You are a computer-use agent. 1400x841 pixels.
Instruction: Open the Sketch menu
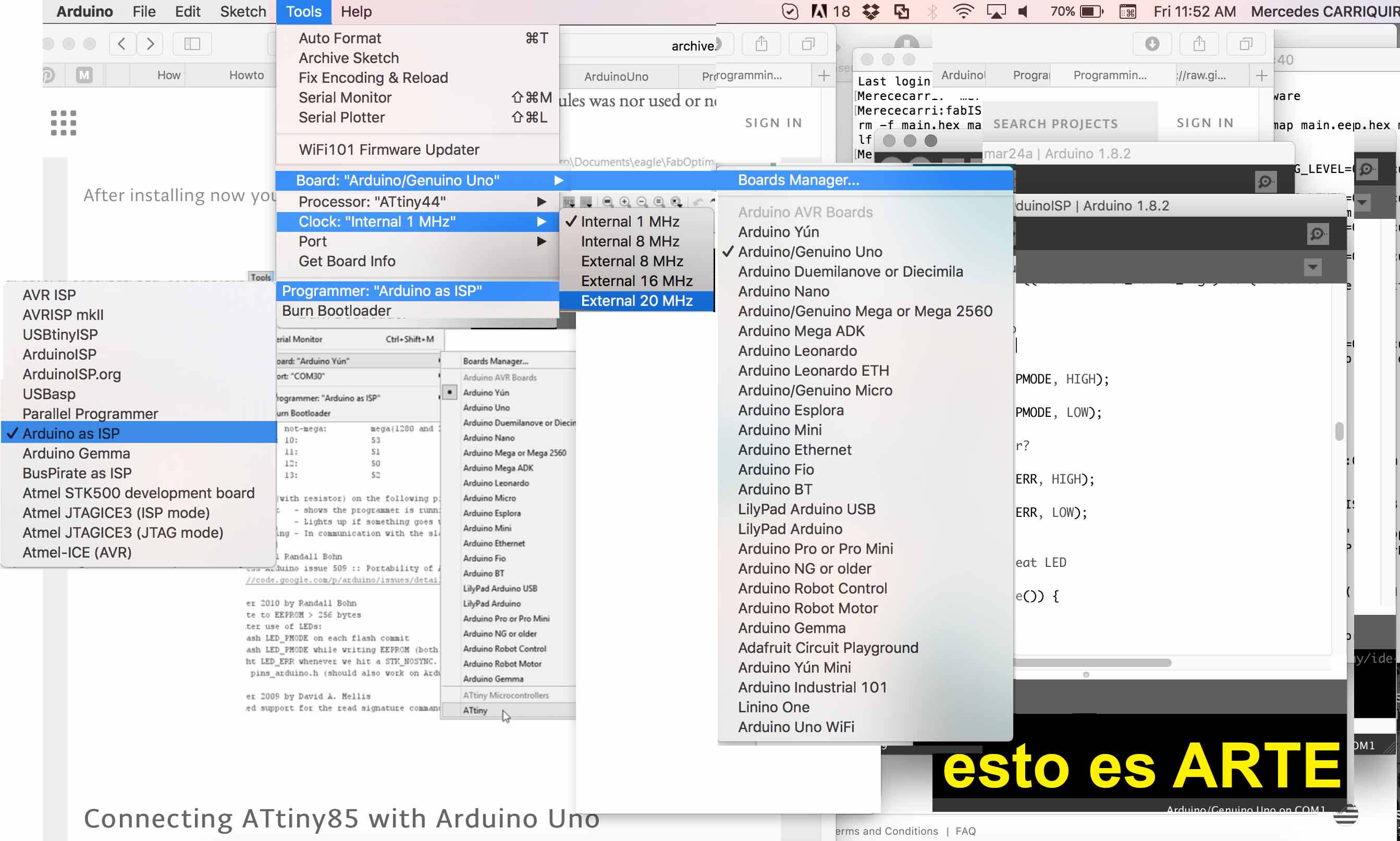pyautogui.click(x=243, y=11)
